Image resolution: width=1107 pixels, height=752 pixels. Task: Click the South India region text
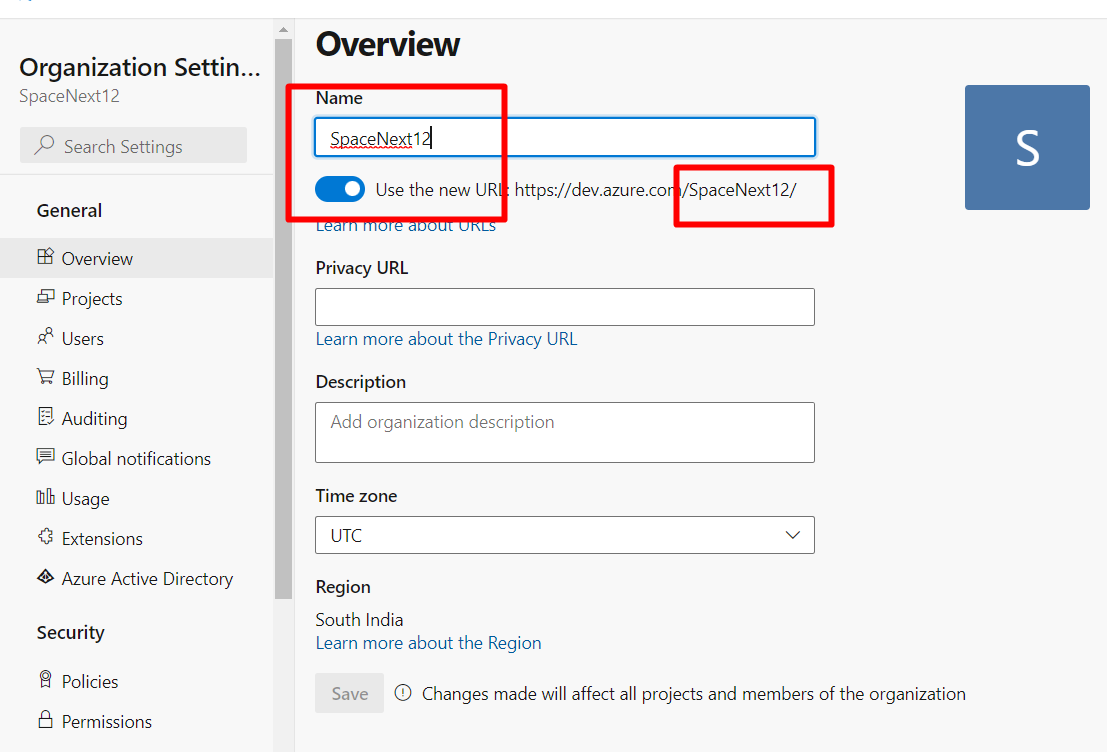coord(359,620)
